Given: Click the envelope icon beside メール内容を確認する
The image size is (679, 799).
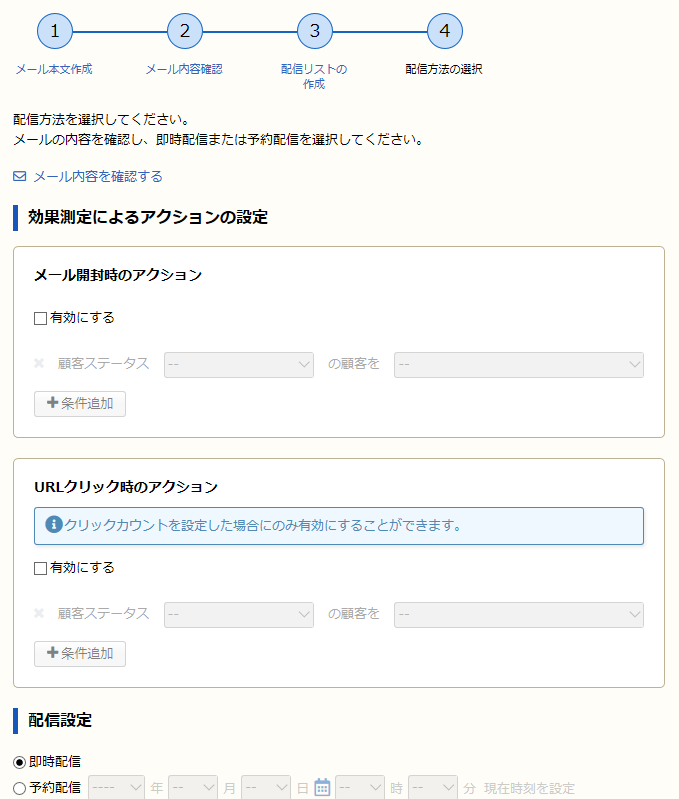Looking at the screenshot, I should tap(19, 176).
